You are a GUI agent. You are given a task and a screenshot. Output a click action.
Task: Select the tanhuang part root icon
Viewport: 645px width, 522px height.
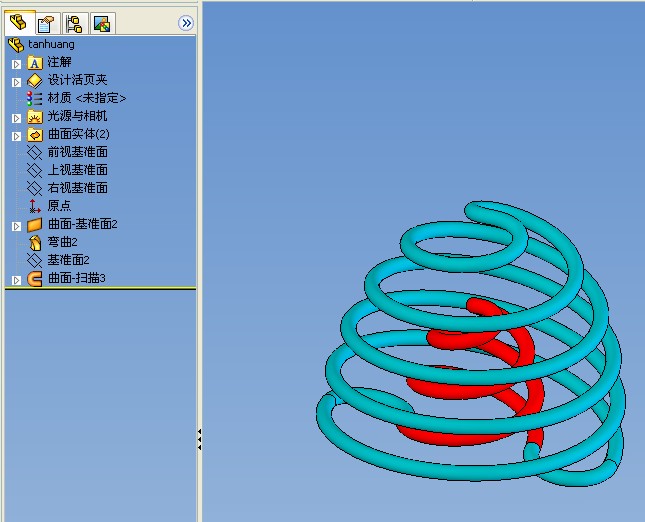pos(16,44)
